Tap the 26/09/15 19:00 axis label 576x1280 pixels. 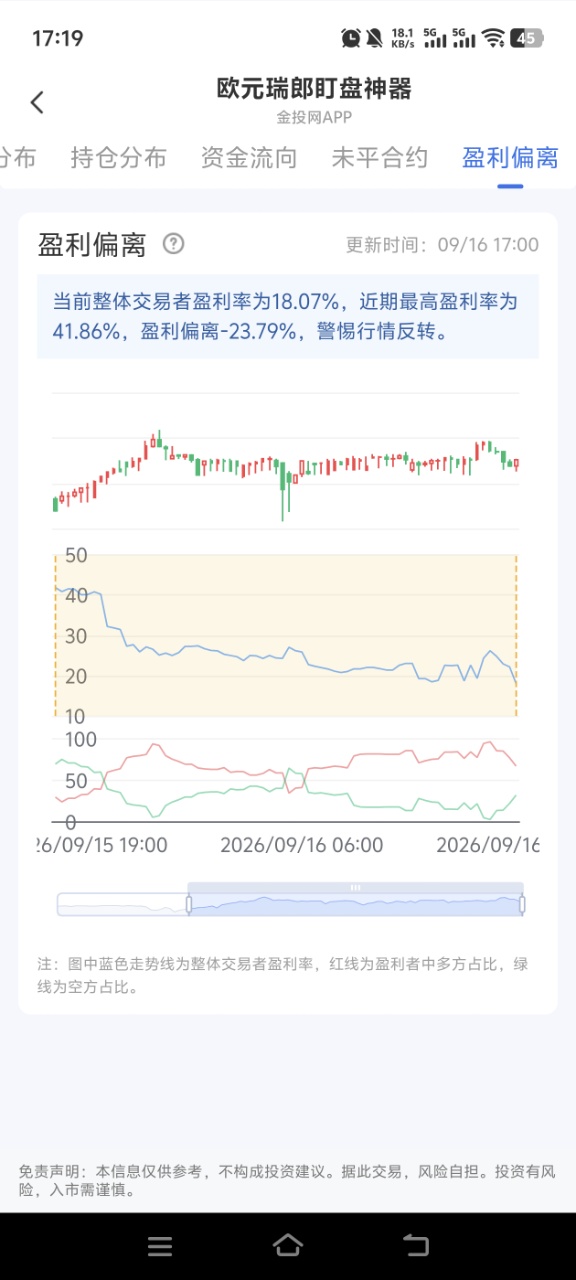[103, 845]
